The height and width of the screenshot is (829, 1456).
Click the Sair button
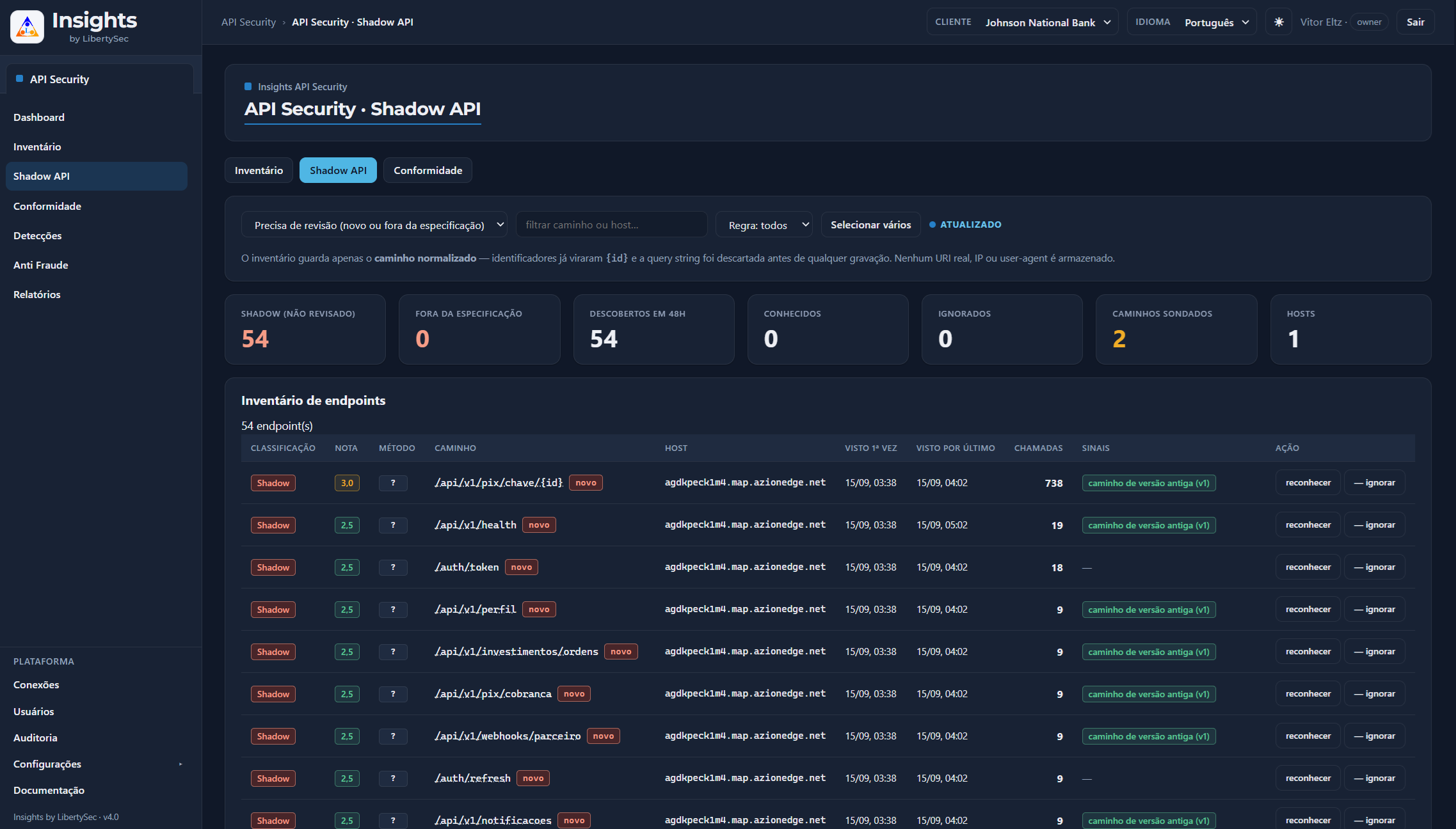pyautogui.click(x=1415, y=22)
